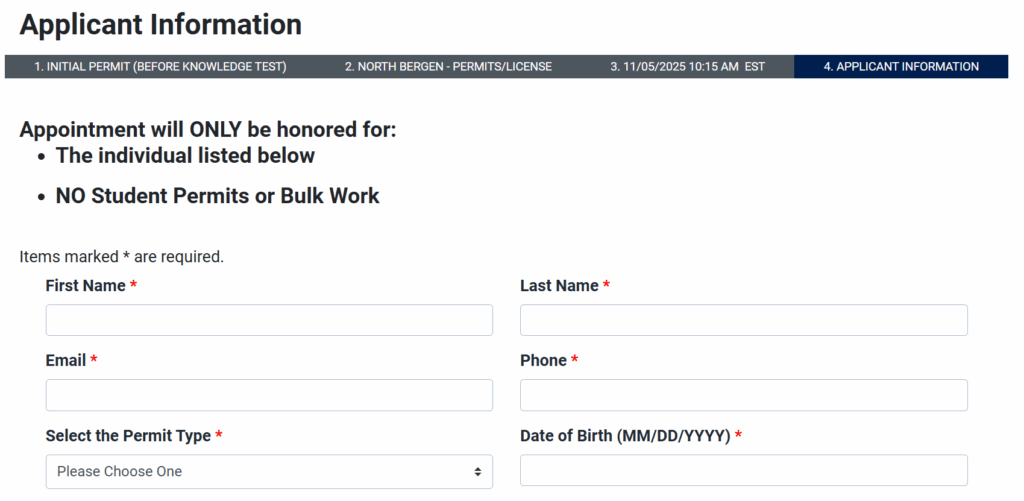The image size is (1024, 501).
Task: Focus the First Name text field
Action: click(x=269, y=320)
